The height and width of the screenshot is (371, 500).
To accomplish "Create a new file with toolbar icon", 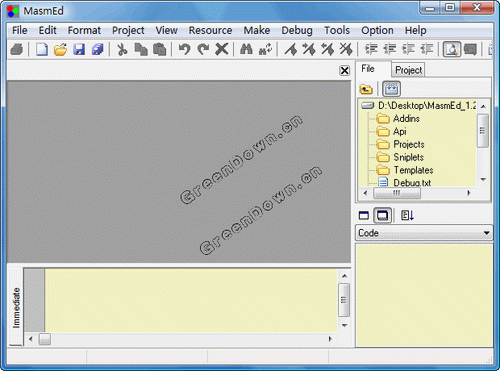I will (x=42, y=50).
